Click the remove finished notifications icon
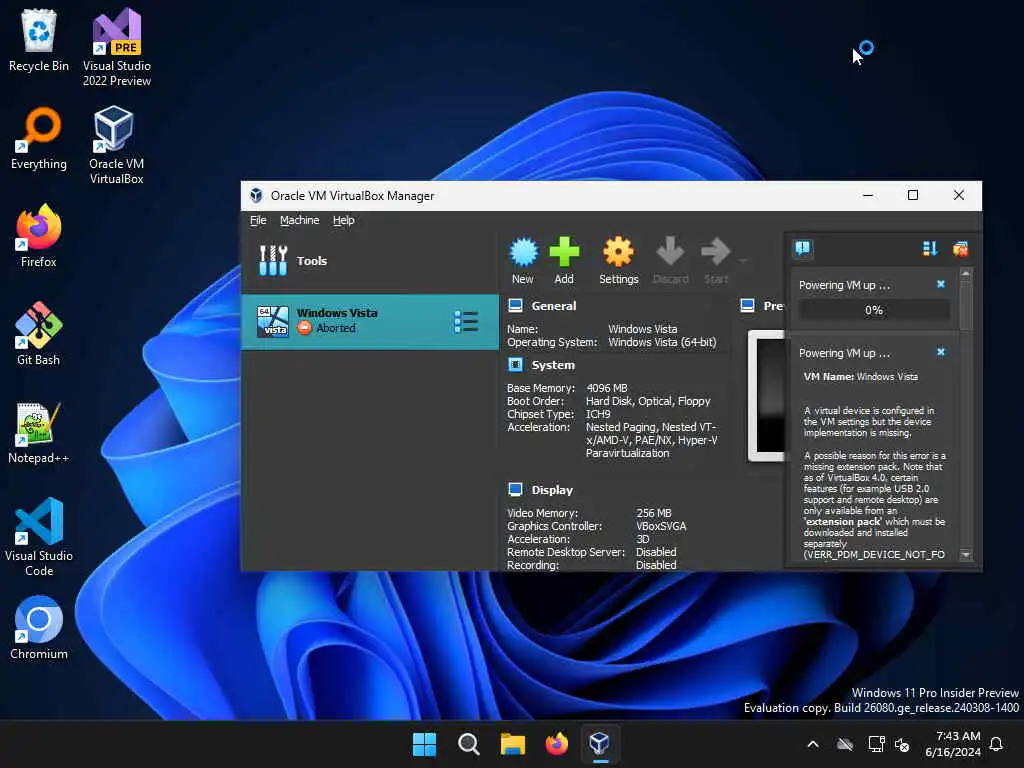 [x=960, y=248]
